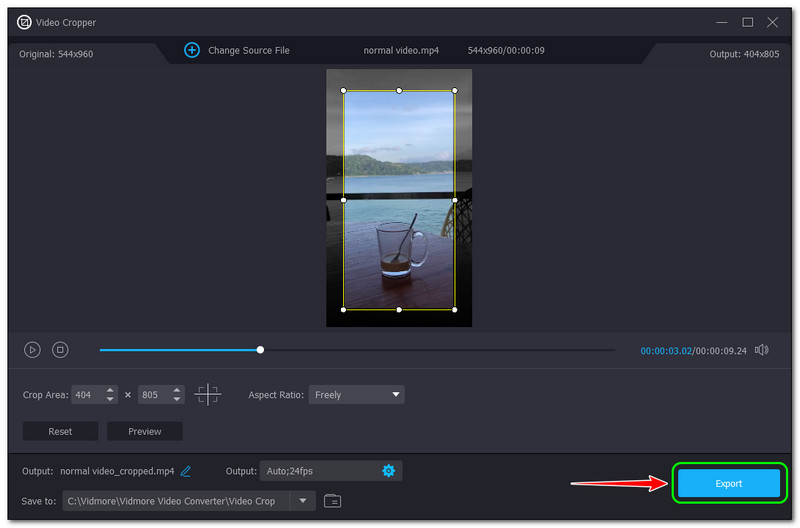This screenshot has width=800, height=528.
Task: Center the crop area with crosshair icon
Action: (x=208, y=394)
